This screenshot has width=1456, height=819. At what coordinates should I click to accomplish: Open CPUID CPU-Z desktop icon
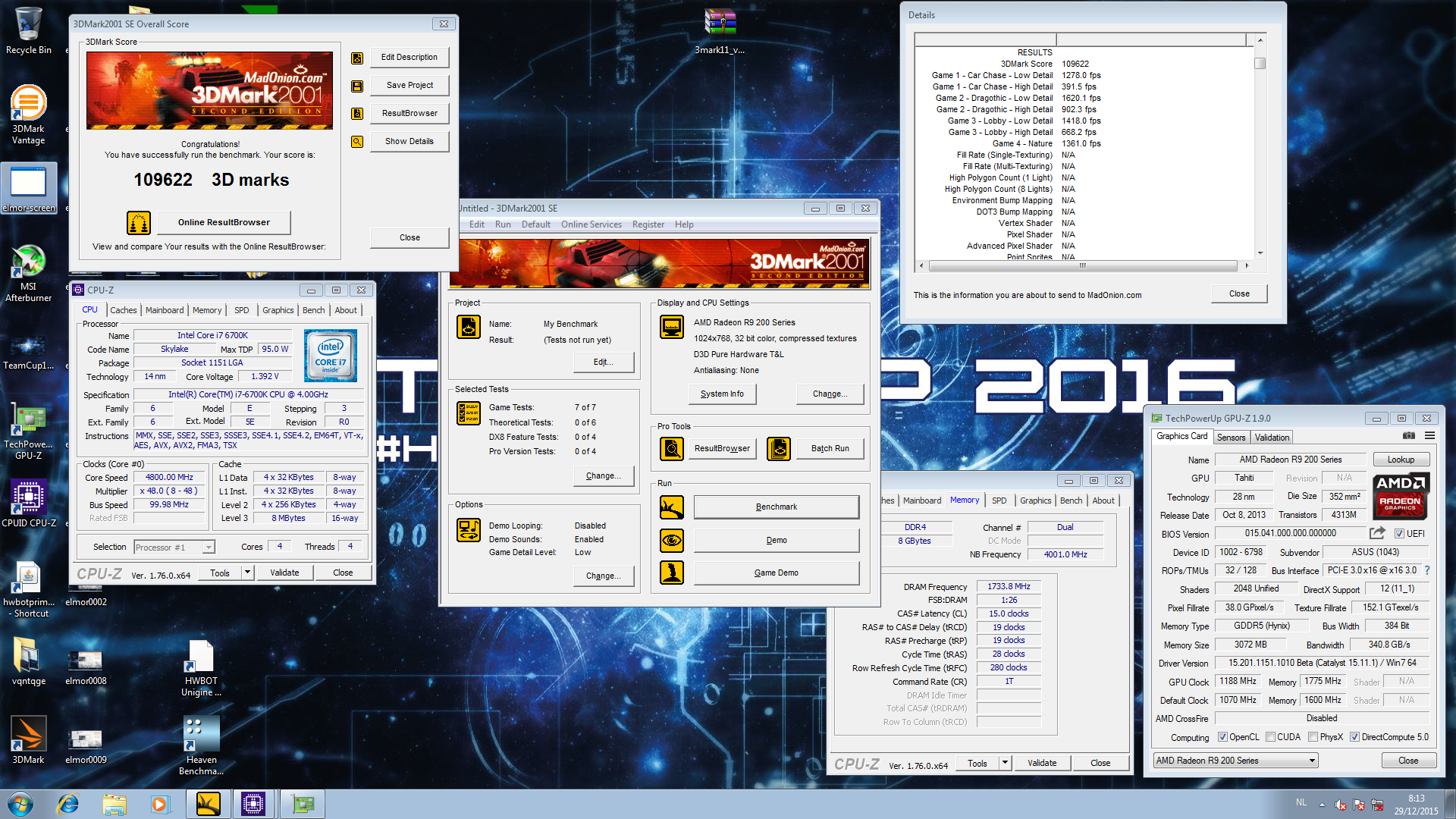click(29, 504)
